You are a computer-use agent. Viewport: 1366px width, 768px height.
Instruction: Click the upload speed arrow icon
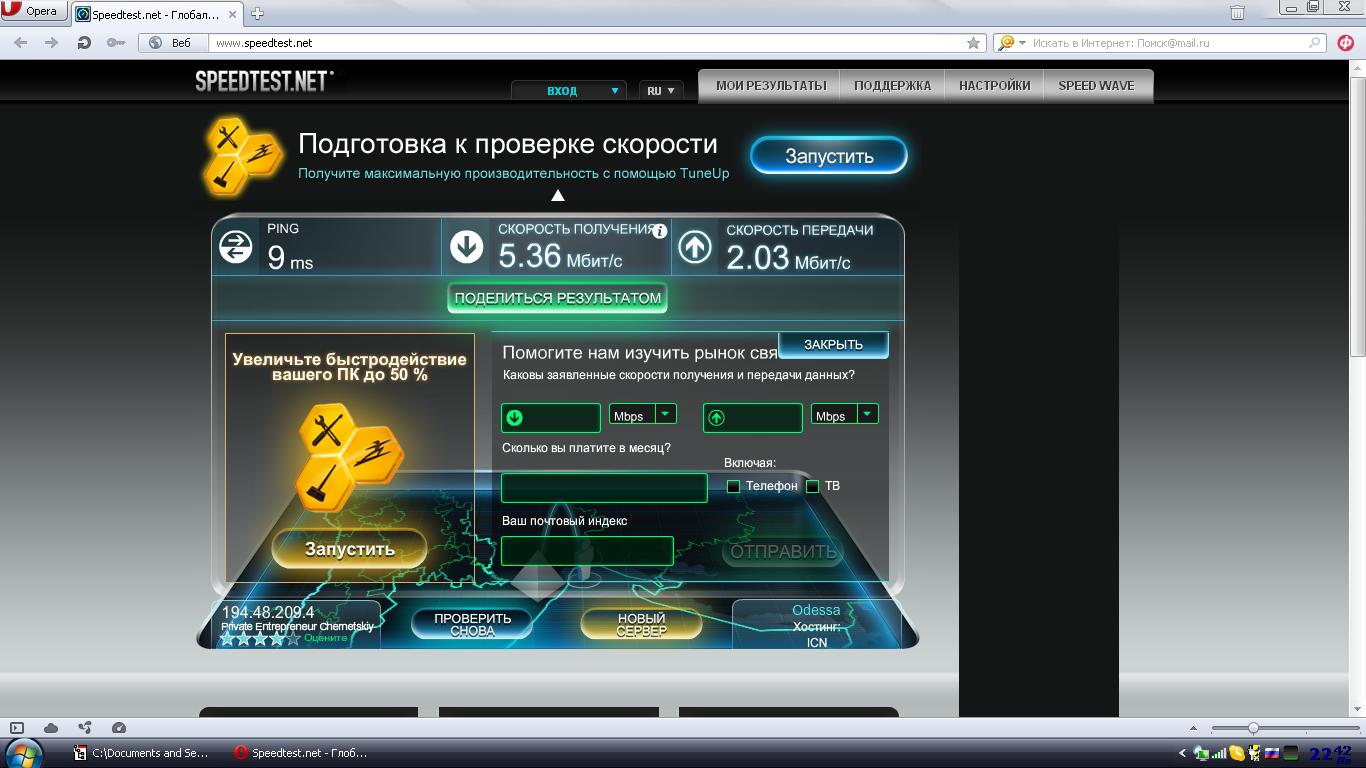pos(695,246)
